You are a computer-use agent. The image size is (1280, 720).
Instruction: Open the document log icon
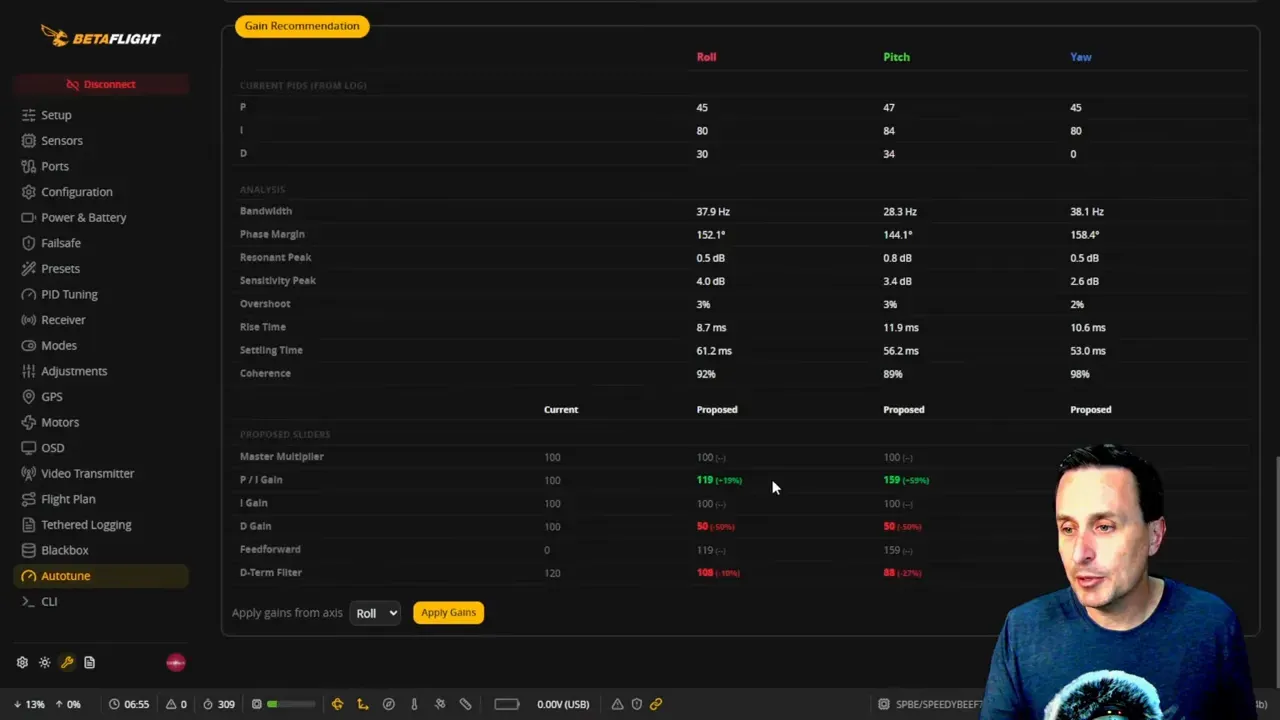tap(89, 662)
